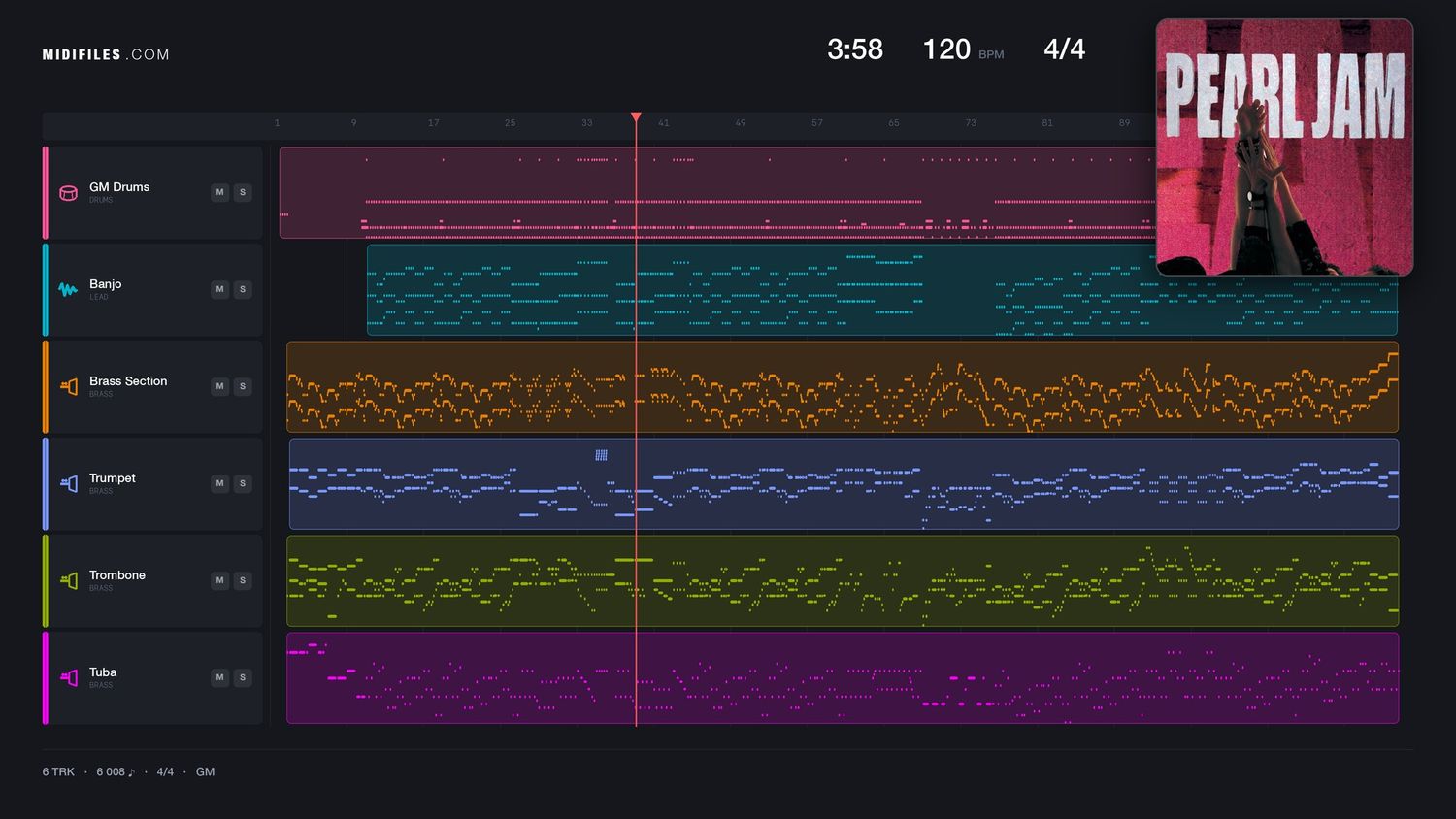Jump to bar 49 on the ruler
Image resolution: width=1456 pixels, height=819 pixels.
tap(741, 123)
